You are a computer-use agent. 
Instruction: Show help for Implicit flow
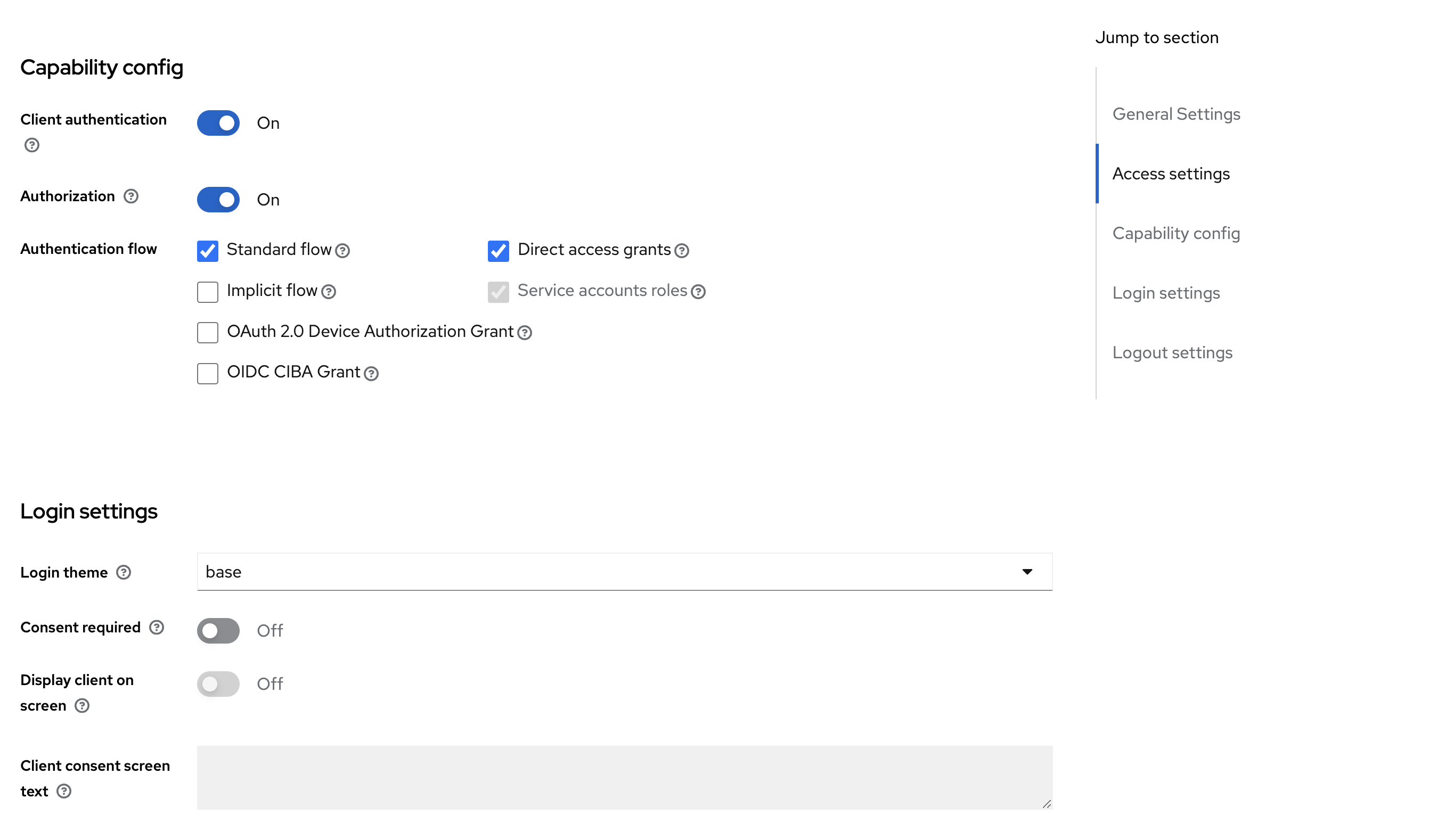(329, 292)
